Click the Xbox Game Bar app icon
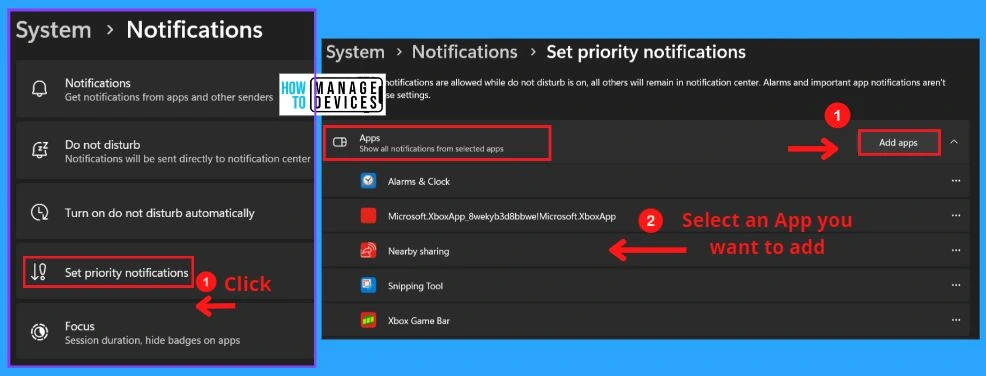 pos(368,321)
